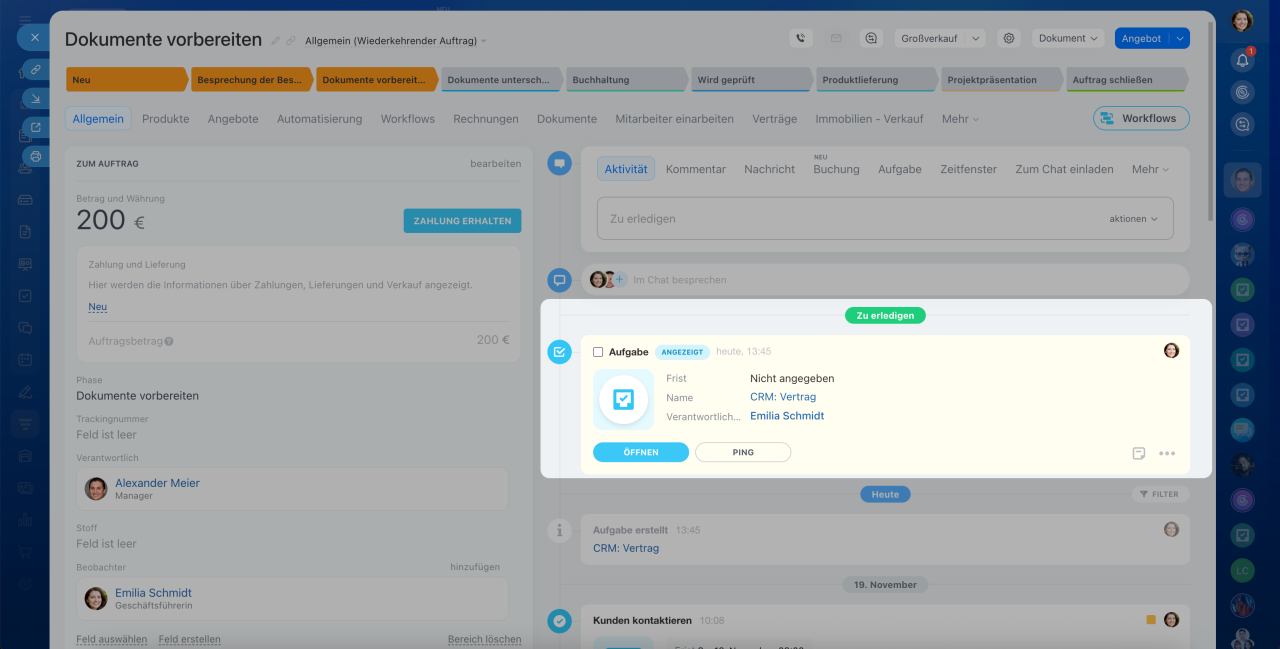The width and height of the screenshot is (1280, 649).
Task: Click the Zu erledigen input field
Action: click(x=840, y=219)
